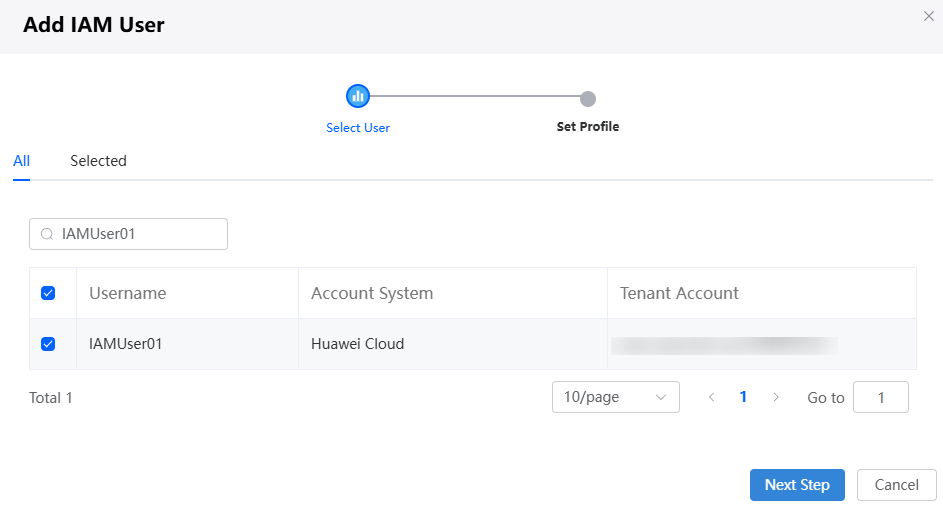Uncheck the IAMUser01 row checkbox
943x508 pixels.
48,344
